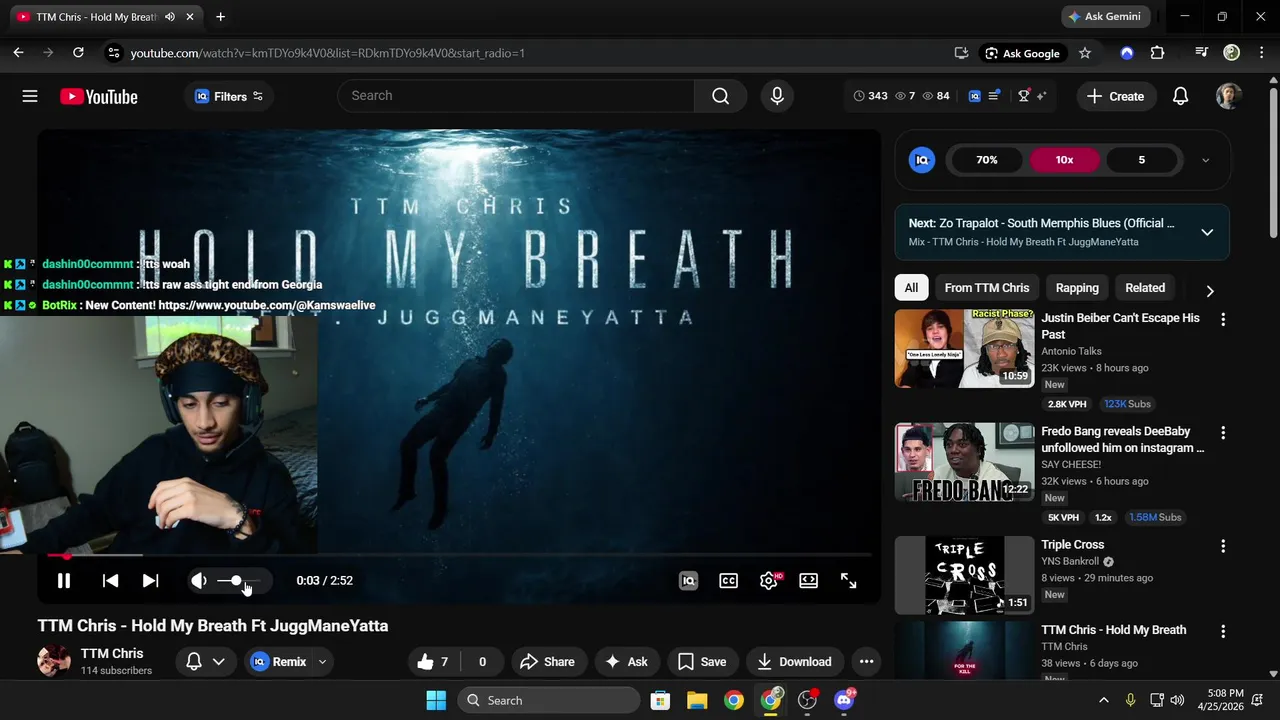Screen dimensions: 1280x720
Task: Download the video
Action: click(x=795, y=661)
